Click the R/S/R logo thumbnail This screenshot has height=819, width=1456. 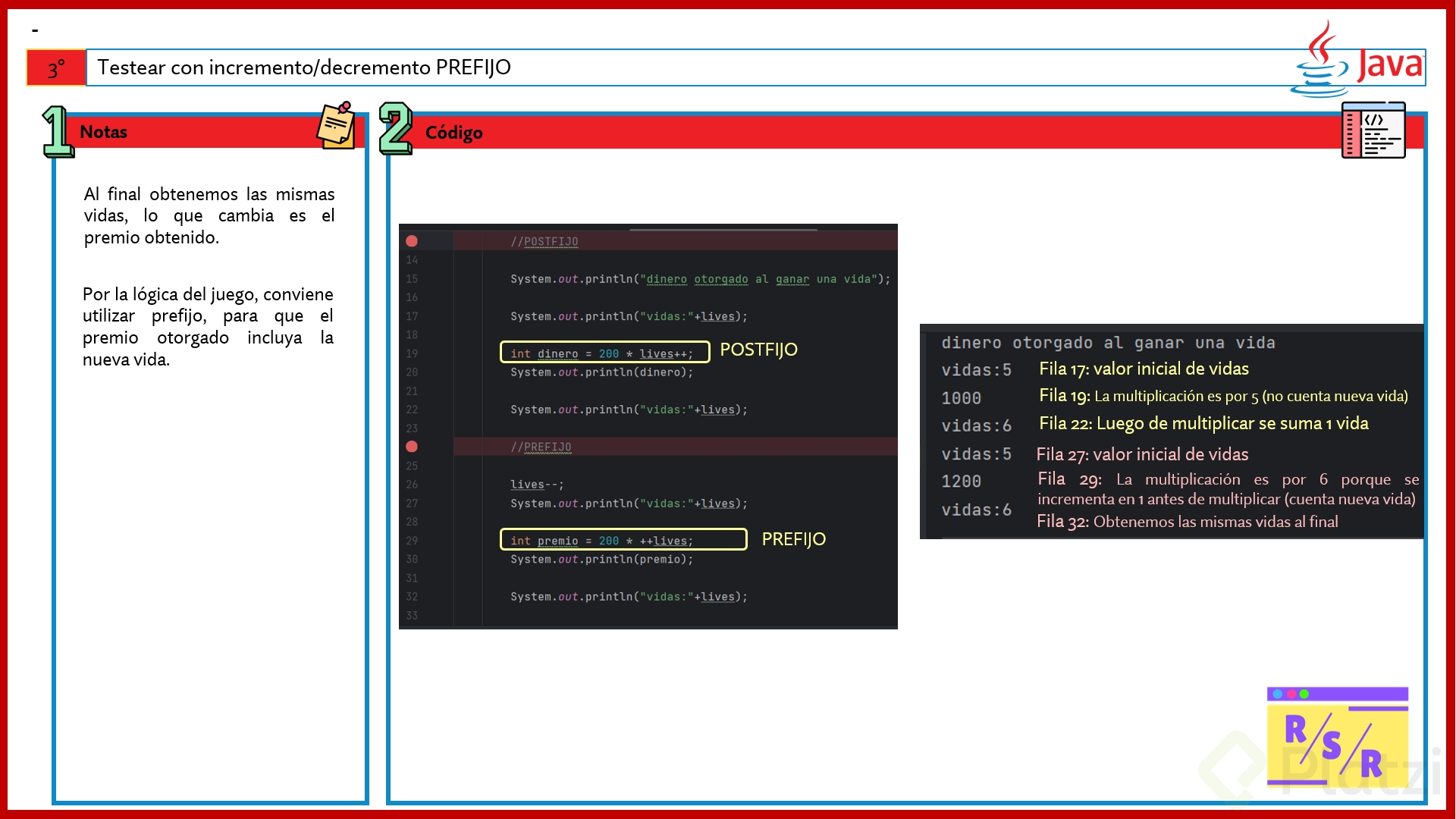point(1337,737)
